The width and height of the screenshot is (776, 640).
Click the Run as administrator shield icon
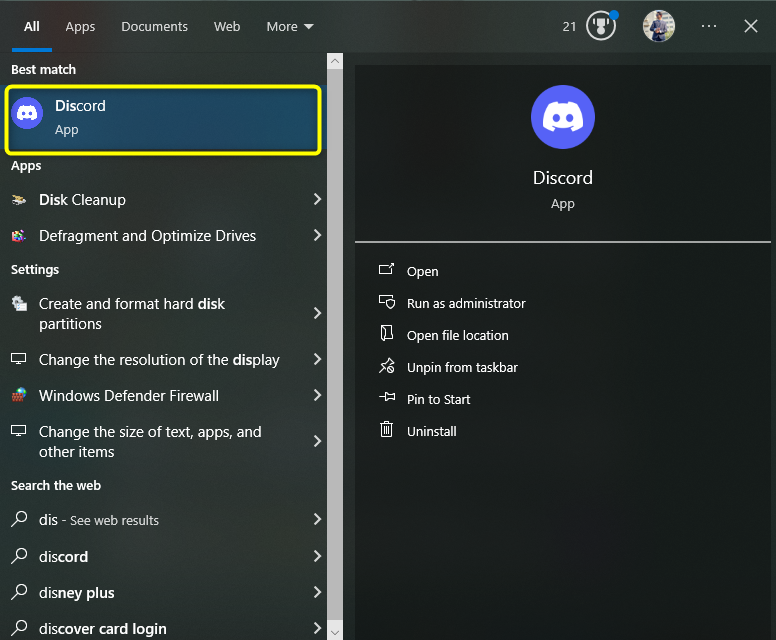pyautogui.click(x=387, y=301)
